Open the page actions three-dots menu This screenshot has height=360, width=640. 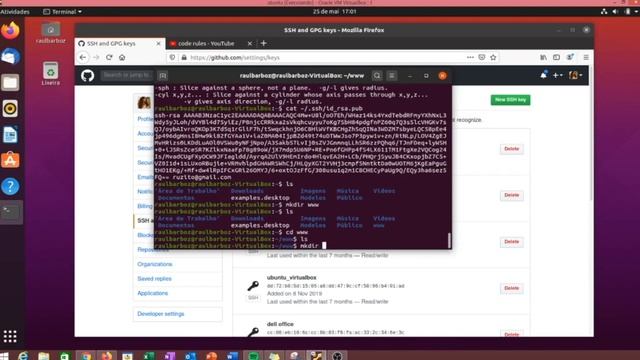470,58
